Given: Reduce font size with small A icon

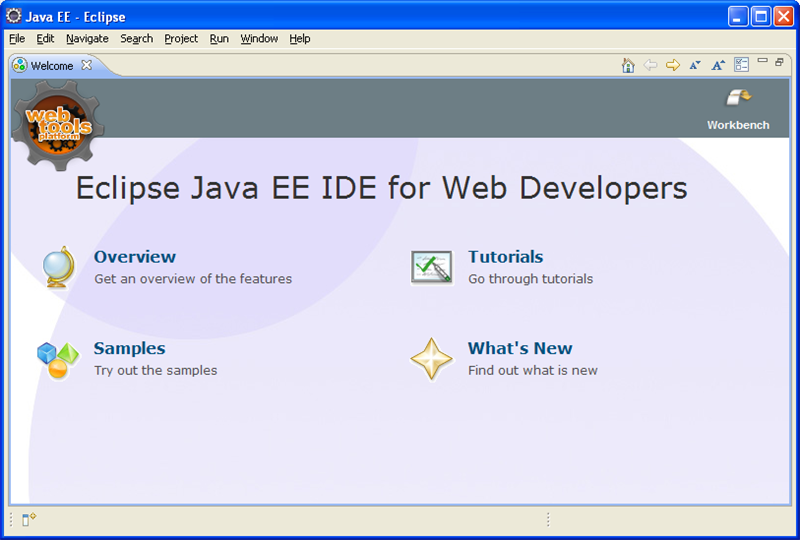Looking at the screenshot, I should [695, 65].
